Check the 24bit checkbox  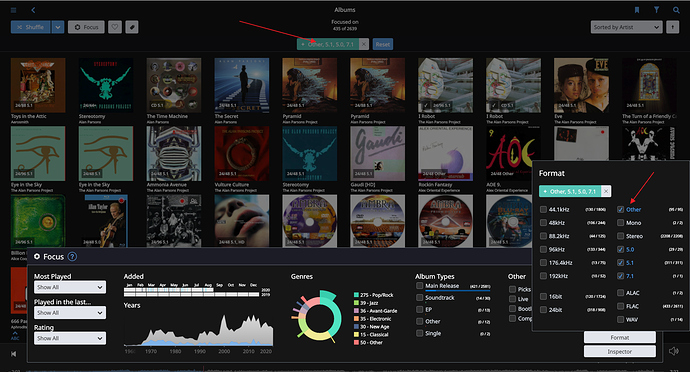(x=543, y=309)
